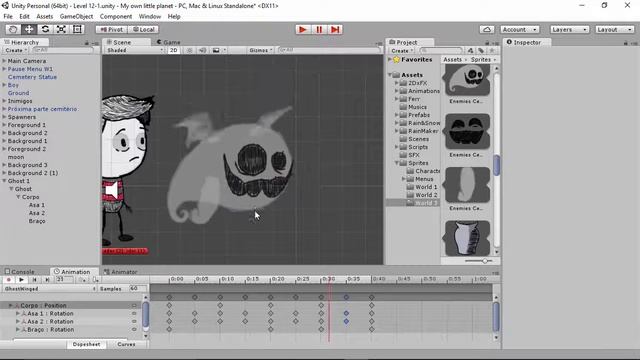
Task: Click the Project panel vertical scrollbar
Action: [496, 165]
